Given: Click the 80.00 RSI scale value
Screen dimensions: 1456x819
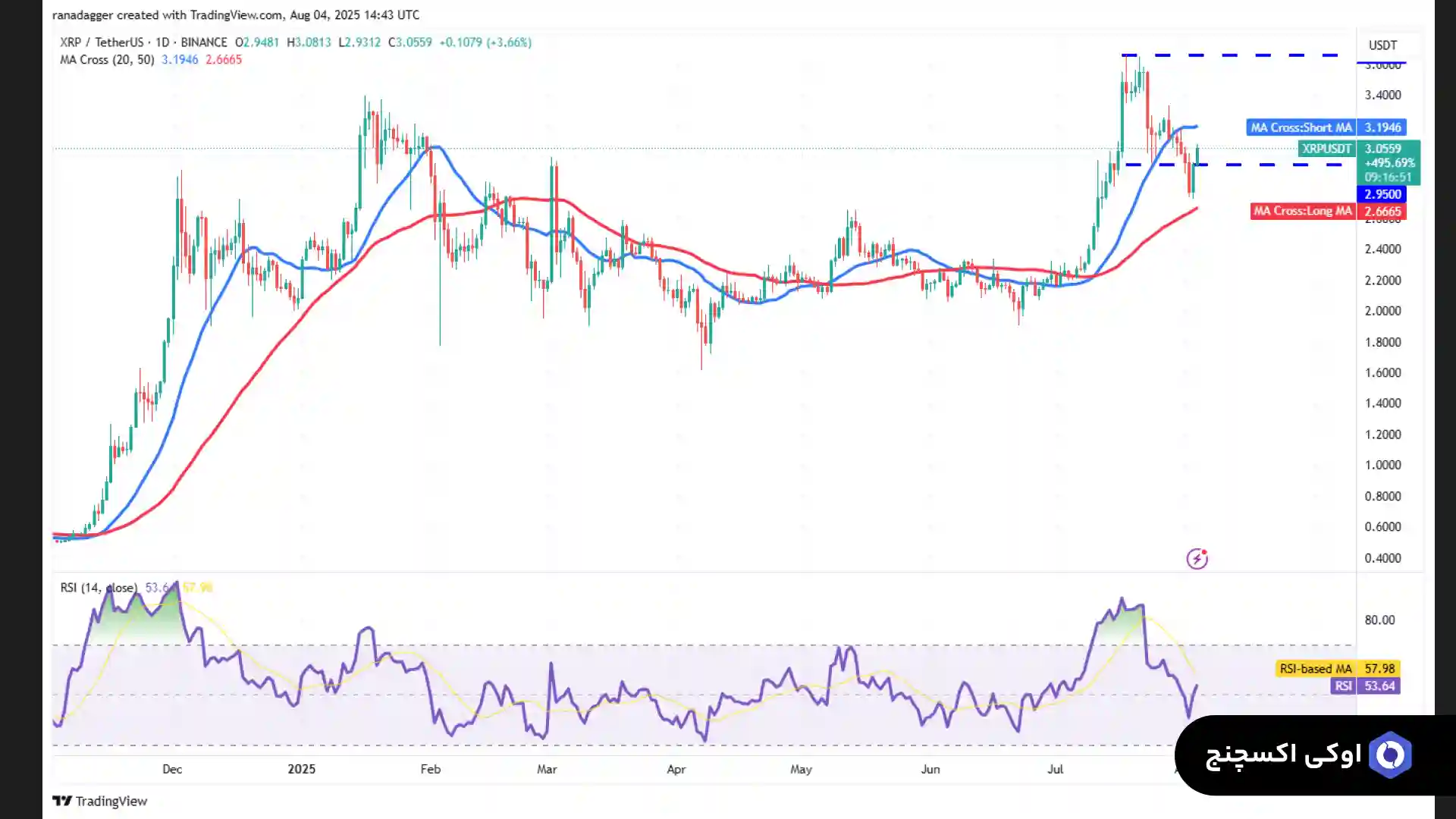Looking at the screenshot, I should pos(1379,620).
